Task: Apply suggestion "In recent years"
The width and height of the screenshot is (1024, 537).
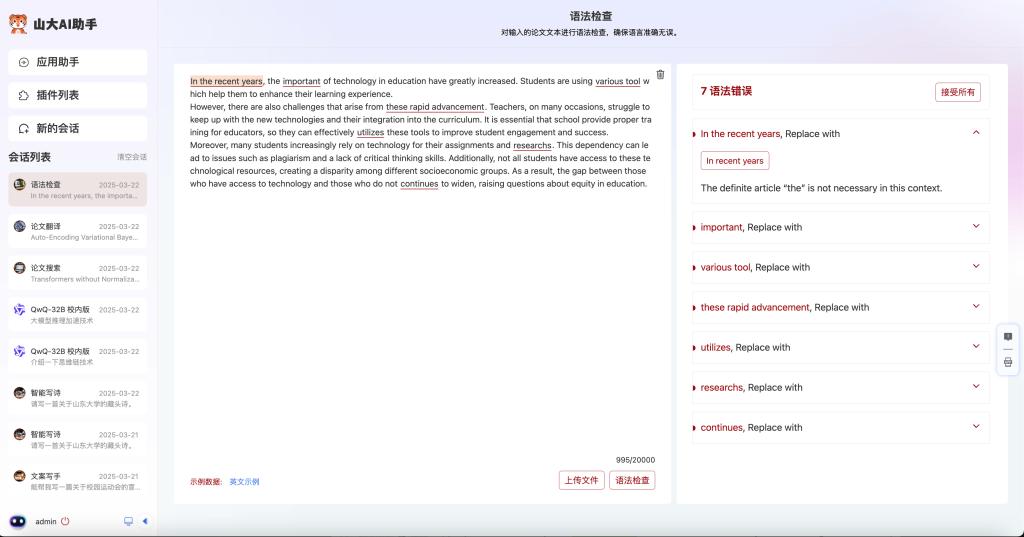Action: (x=735, y=161)
